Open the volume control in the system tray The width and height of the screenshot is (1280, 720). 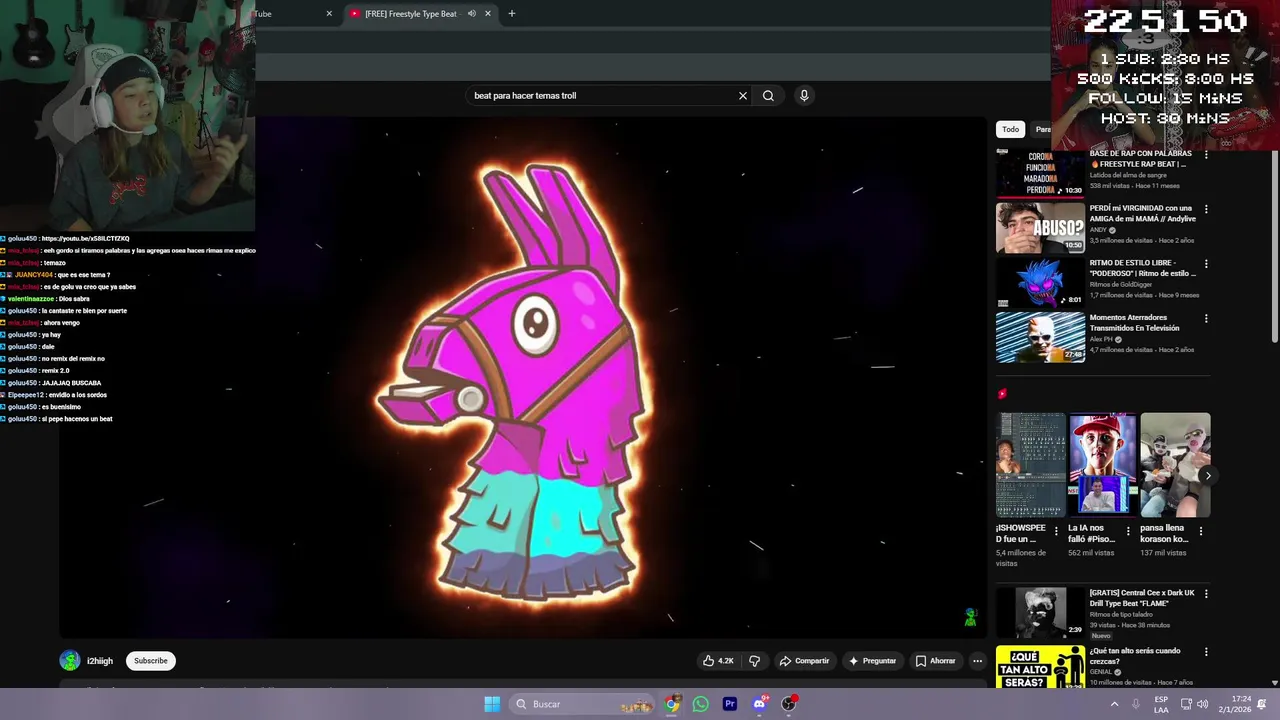click(x=1202, y=704)
